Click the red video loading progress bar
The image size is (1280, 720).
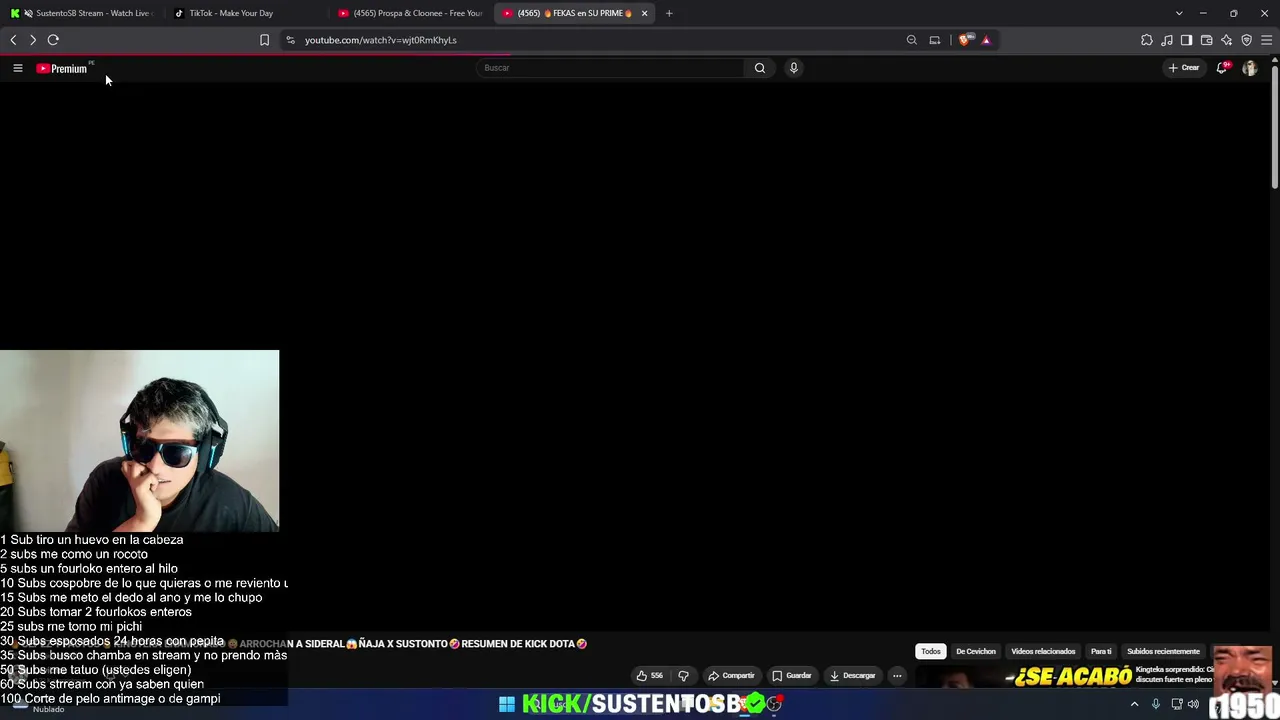(255, 56)
